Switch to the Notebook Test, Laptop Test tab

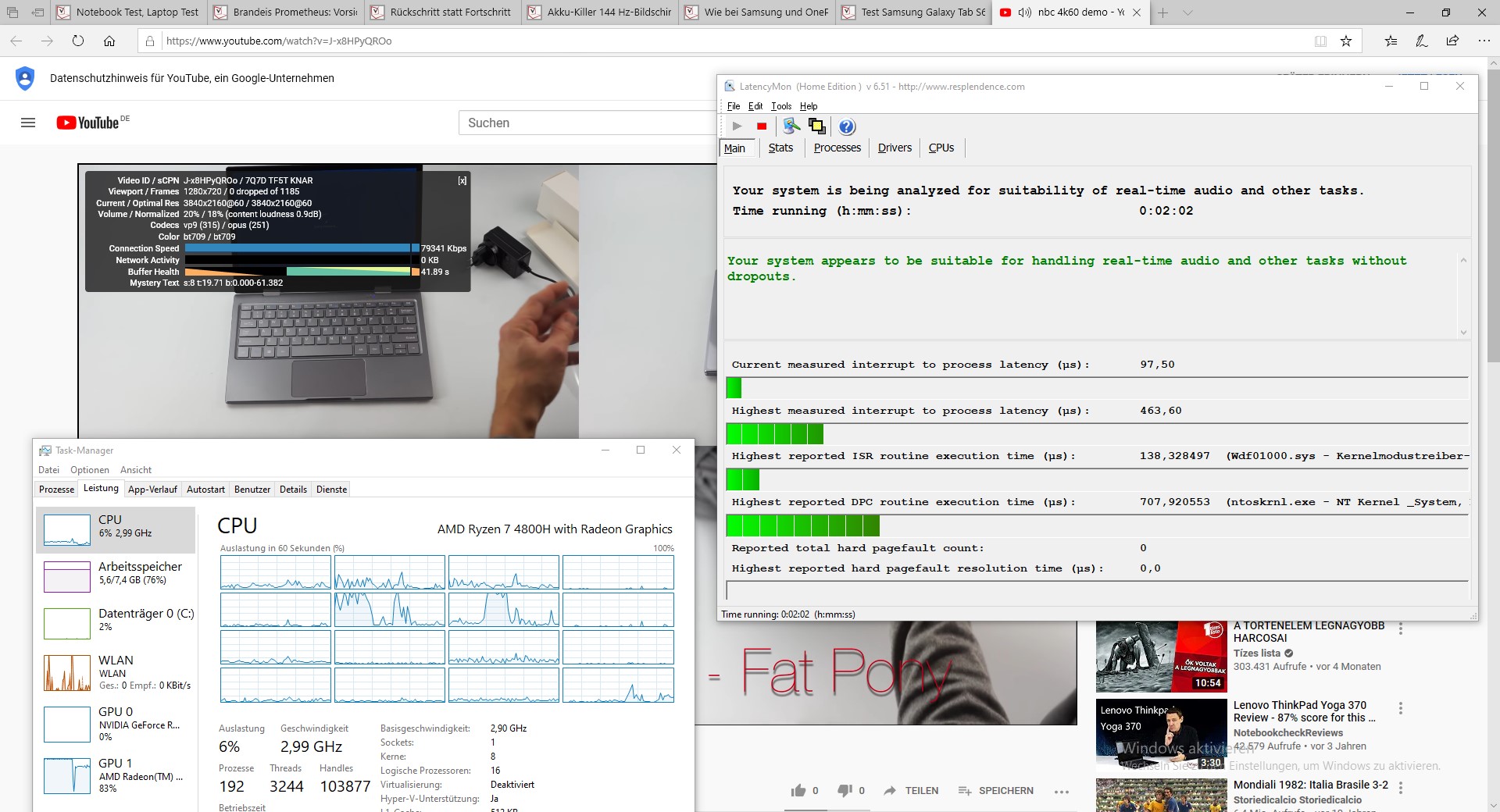tap(129, 12)
